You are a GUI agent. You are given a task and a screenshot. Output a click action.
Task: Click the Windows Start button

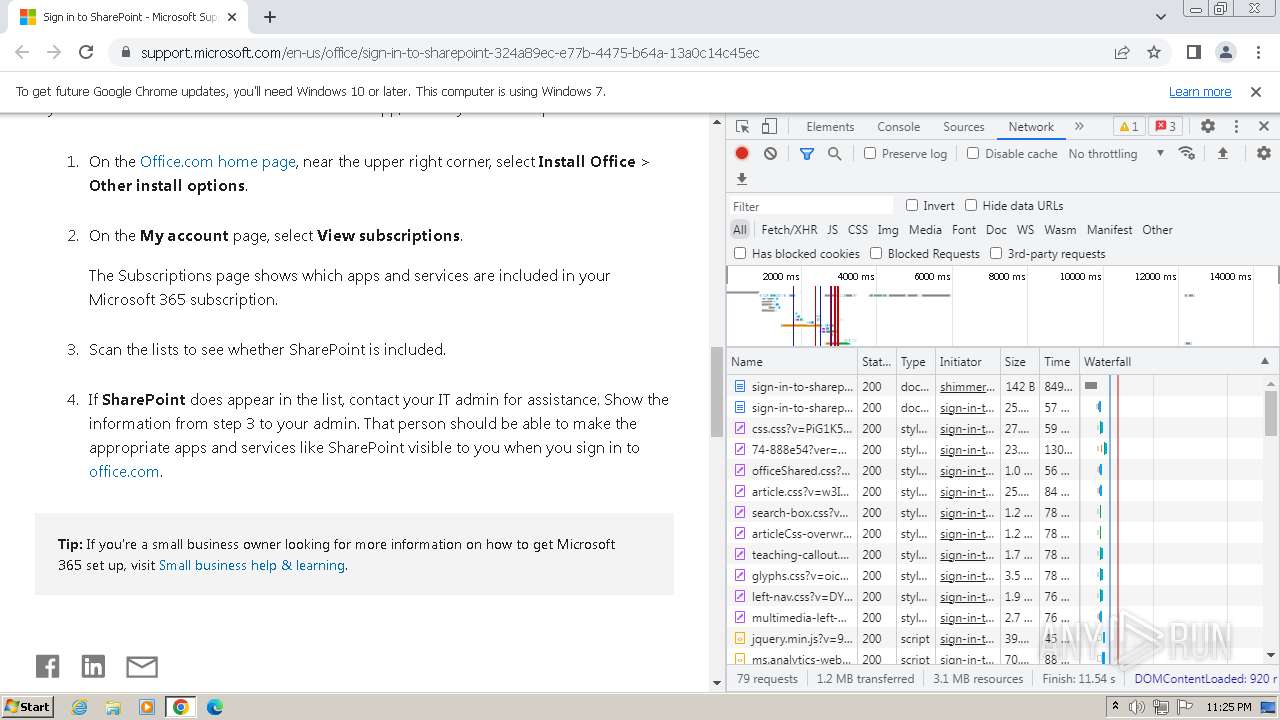click(28, 706)
